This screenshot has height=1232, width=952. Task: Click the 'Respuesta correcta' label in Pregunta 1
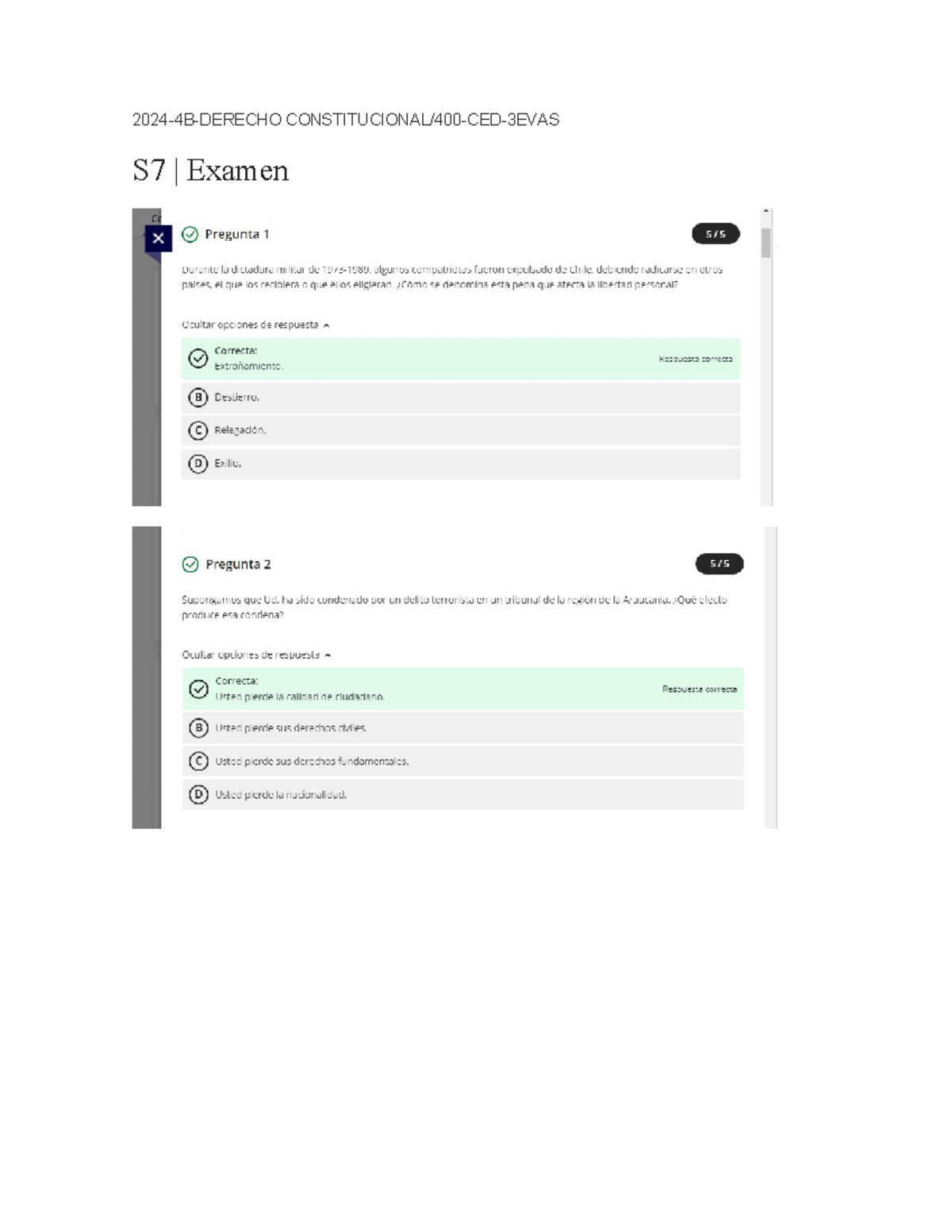[x=695, y=359]
